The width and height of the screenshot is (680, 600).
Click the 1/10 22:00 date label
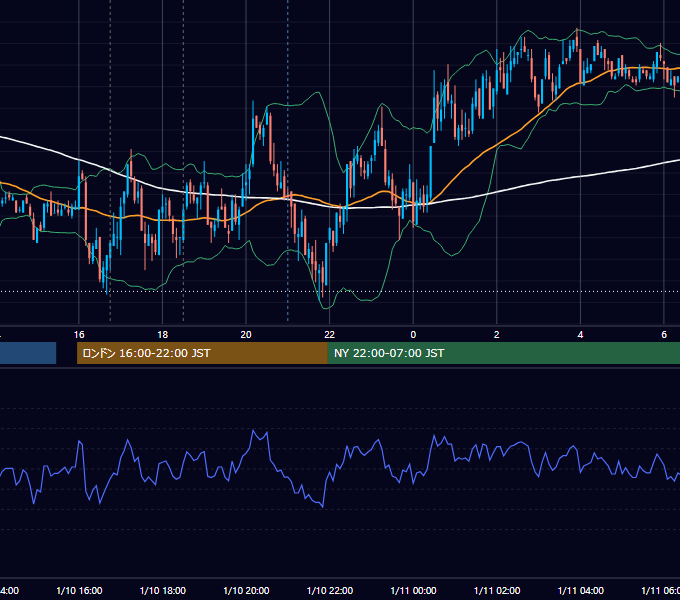[x=330, y=590]
